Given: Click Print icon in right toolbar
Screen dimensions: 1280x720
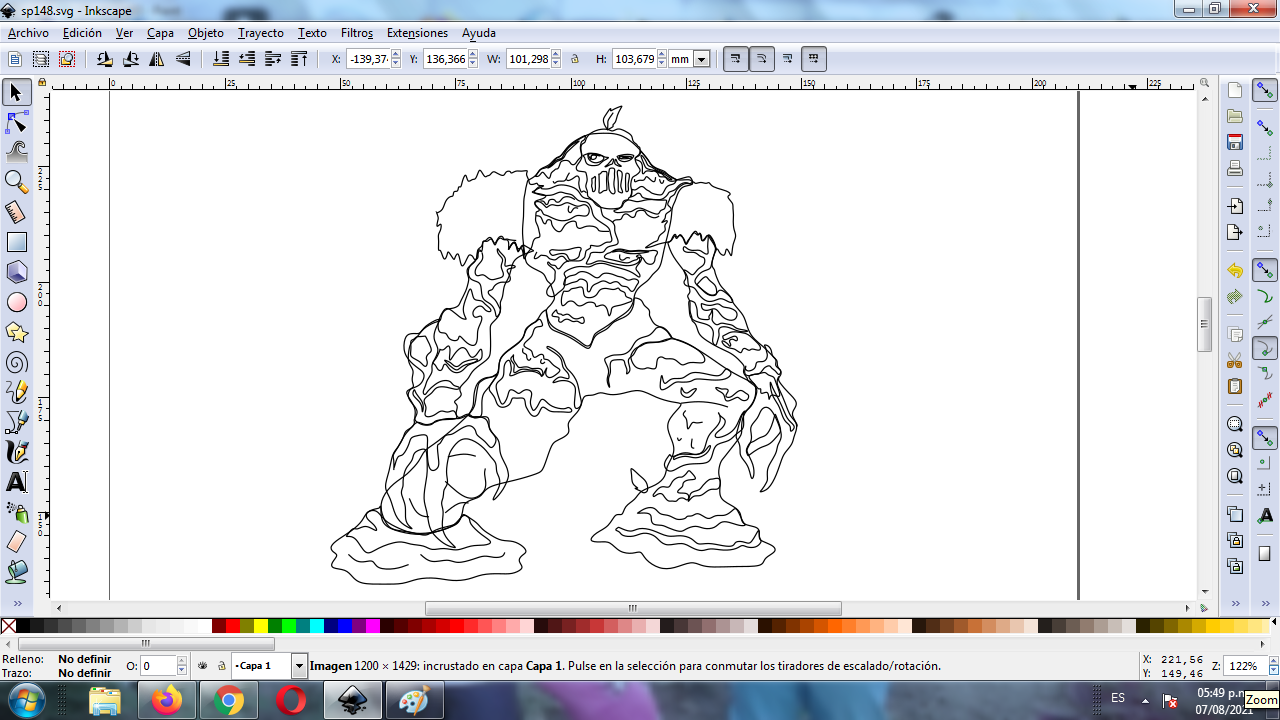Looking at the screenshot, I should point(1235,168).
